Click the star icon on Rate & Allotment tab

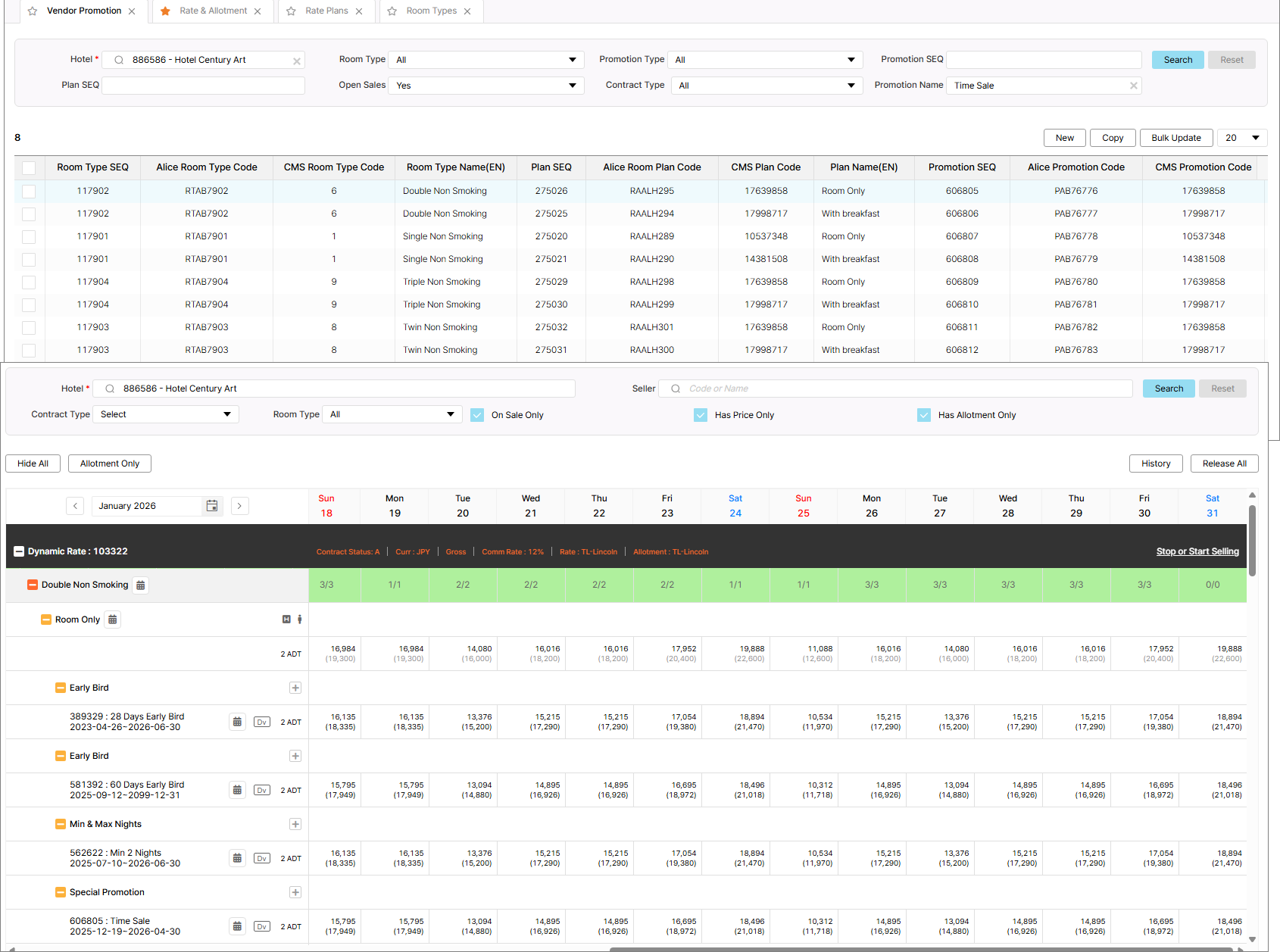(165, 11)
